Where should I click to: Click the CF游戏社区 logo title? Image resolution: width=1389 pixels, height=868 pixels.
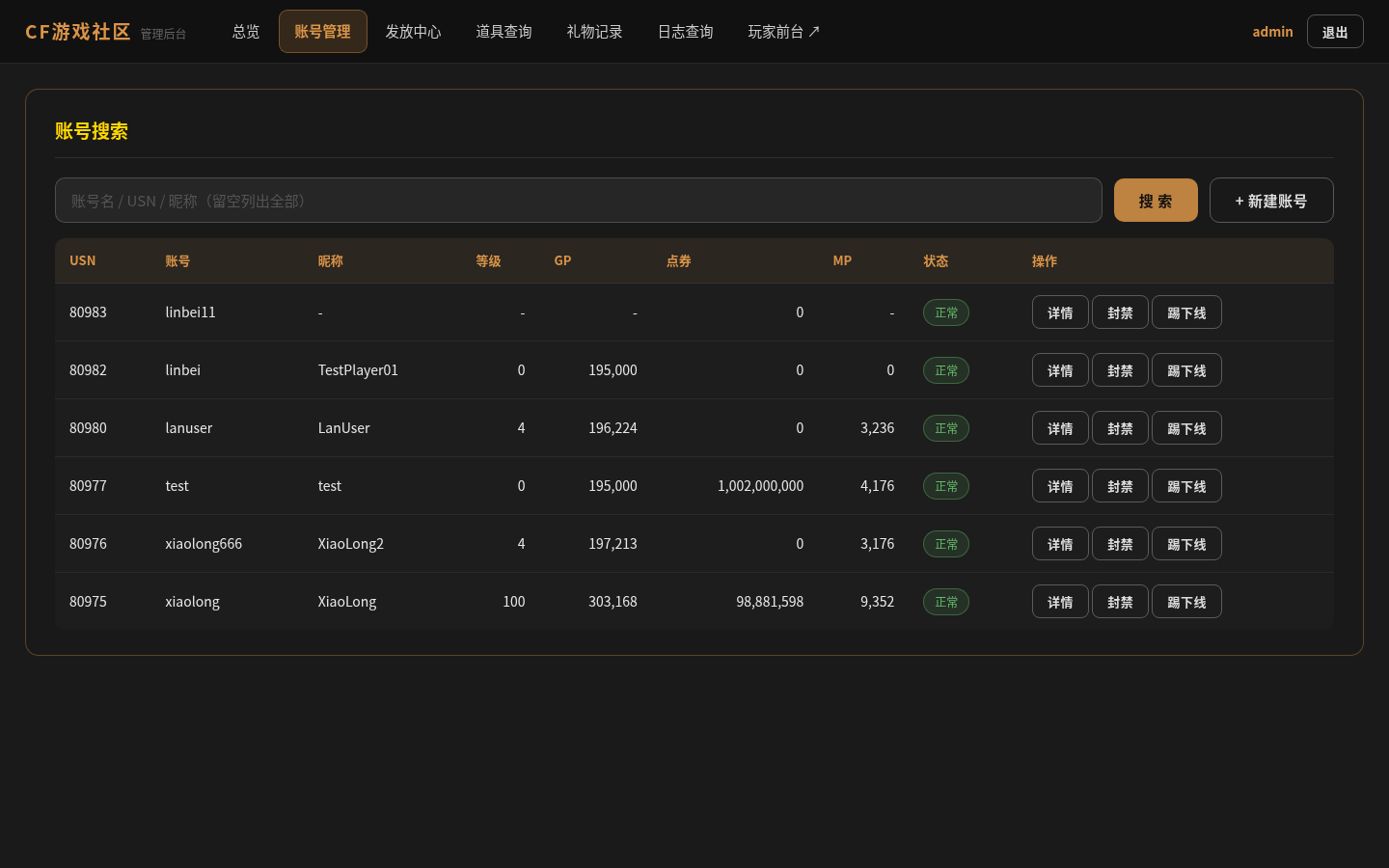78,32
